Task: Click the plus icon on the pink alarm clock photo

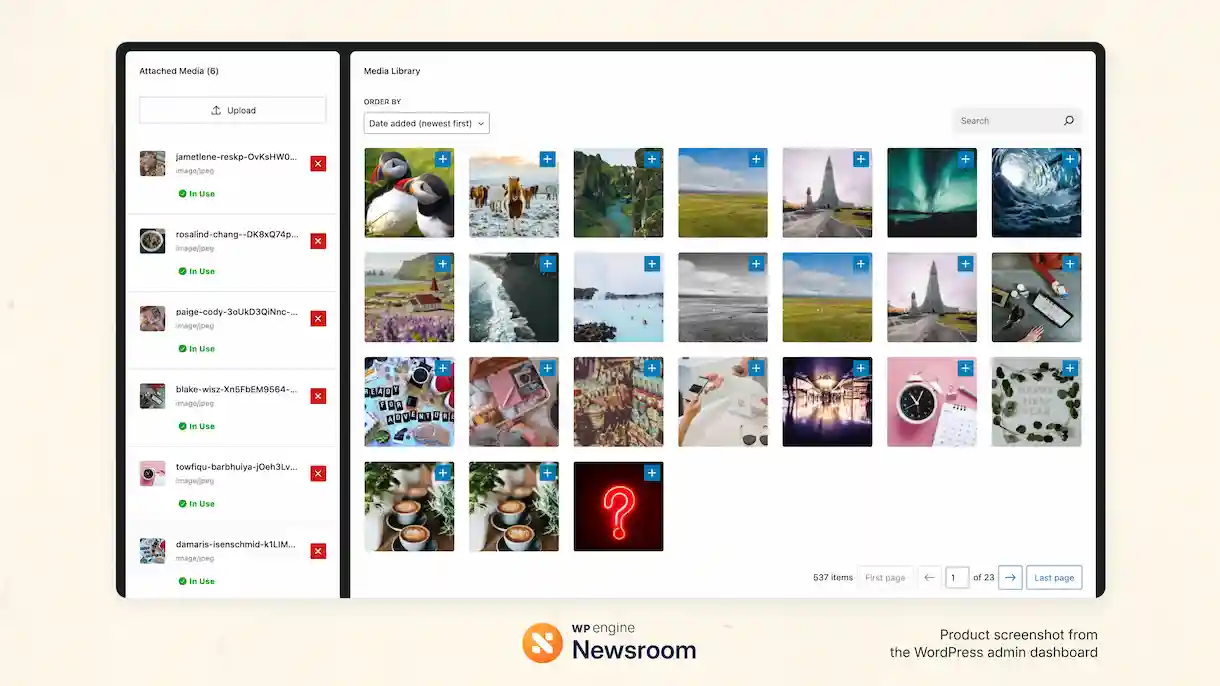Action: 964,368
